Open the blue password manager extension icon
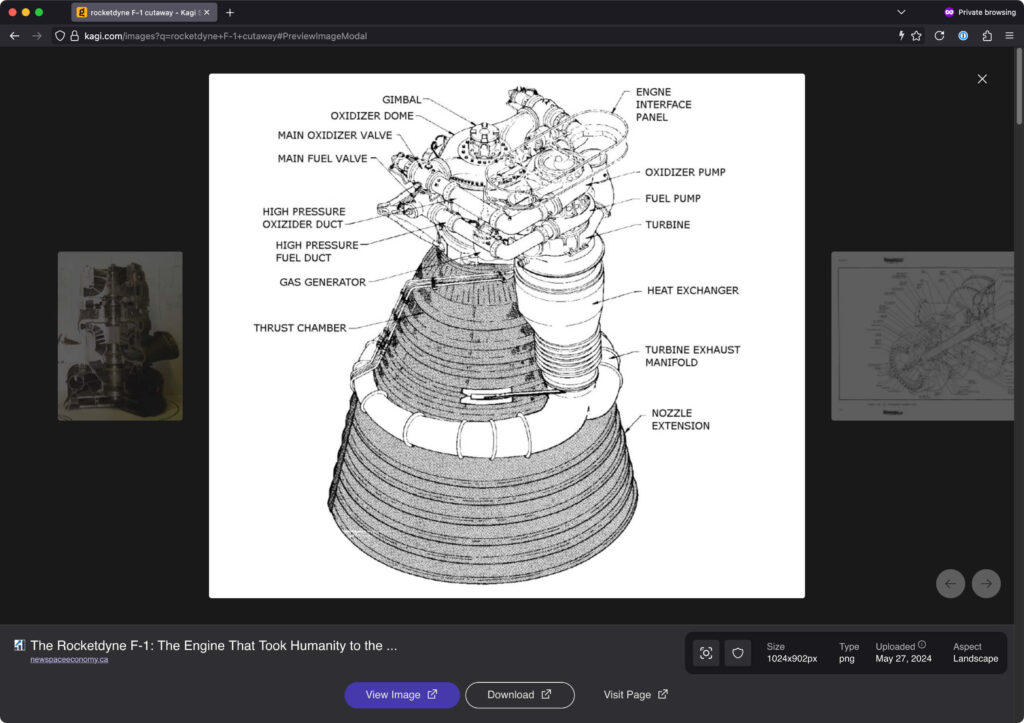 click(x=963, y=36)
